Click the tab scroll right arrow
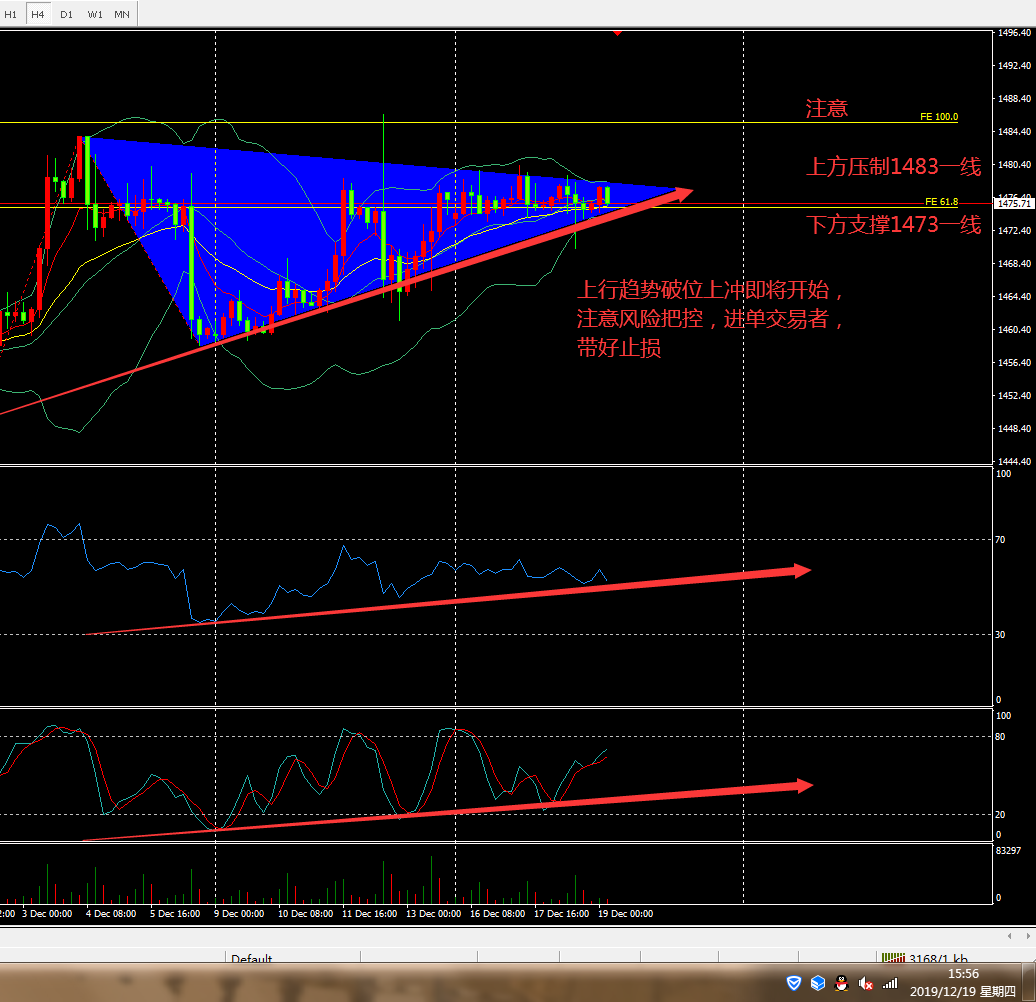Image resolution: width=1036 pixels, height=1002 pixels. coord(1027,936)
